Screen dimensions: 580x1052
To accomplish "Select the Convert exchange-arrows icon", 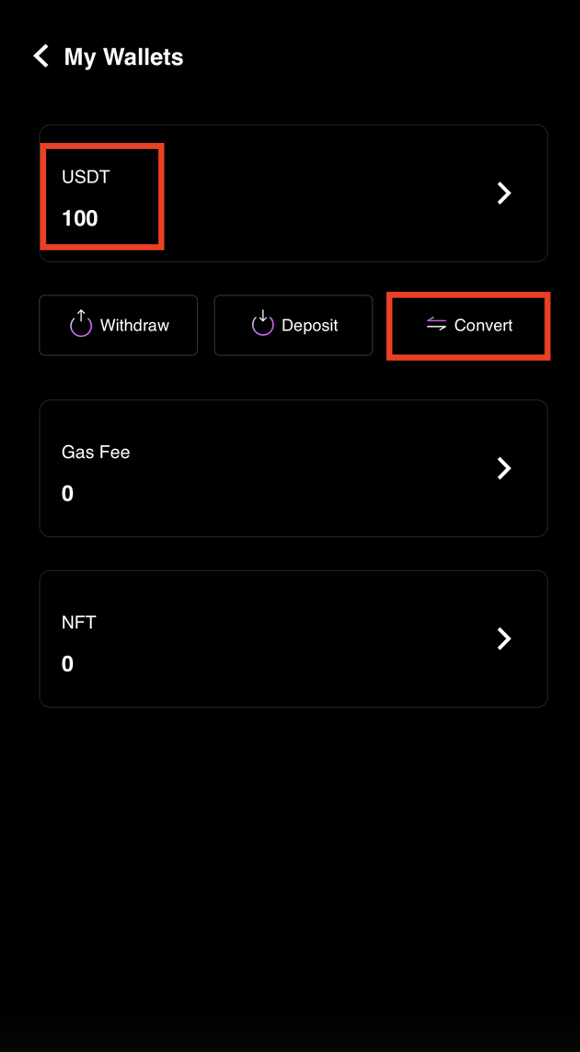I will click(x=436, y=325).
